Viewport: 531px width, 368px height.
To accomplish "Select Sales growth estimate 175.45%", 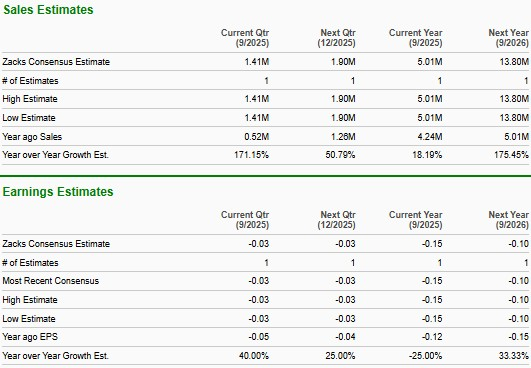I will [511, 155].
